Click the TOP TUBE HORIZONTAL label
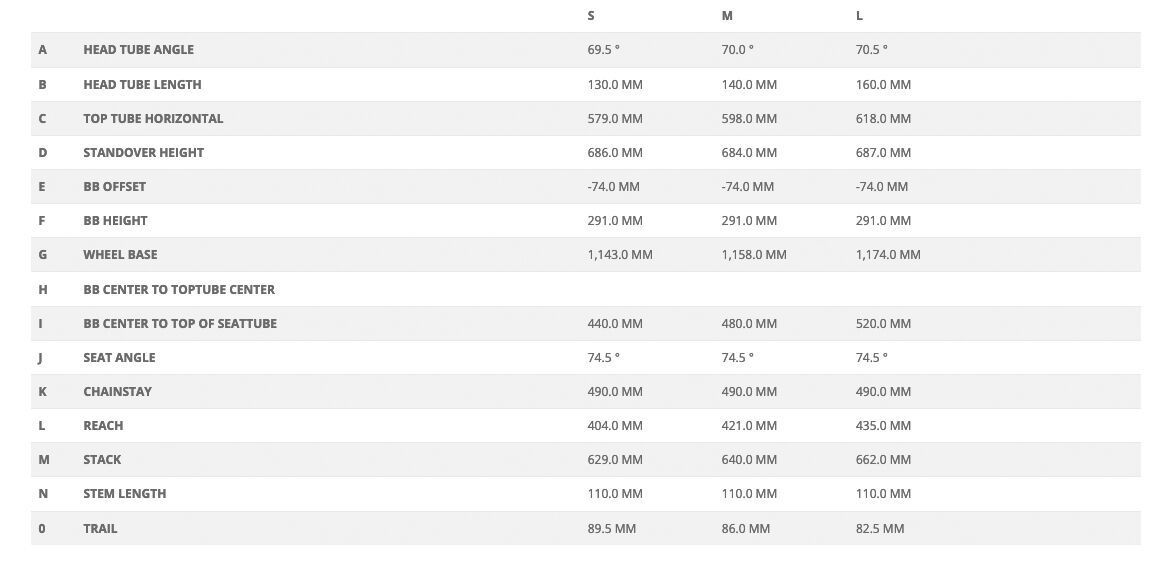This screenshot has height=566, width=1160. pos(153,119)
